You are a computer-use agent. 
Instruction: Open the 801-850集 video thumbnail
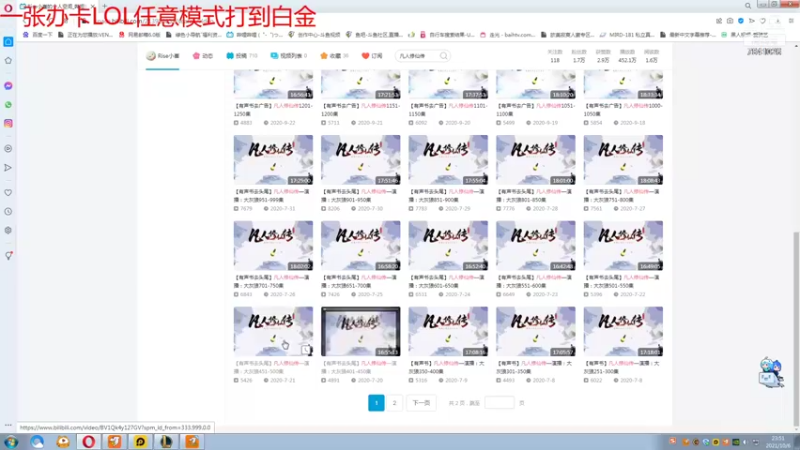pos(536,160)
